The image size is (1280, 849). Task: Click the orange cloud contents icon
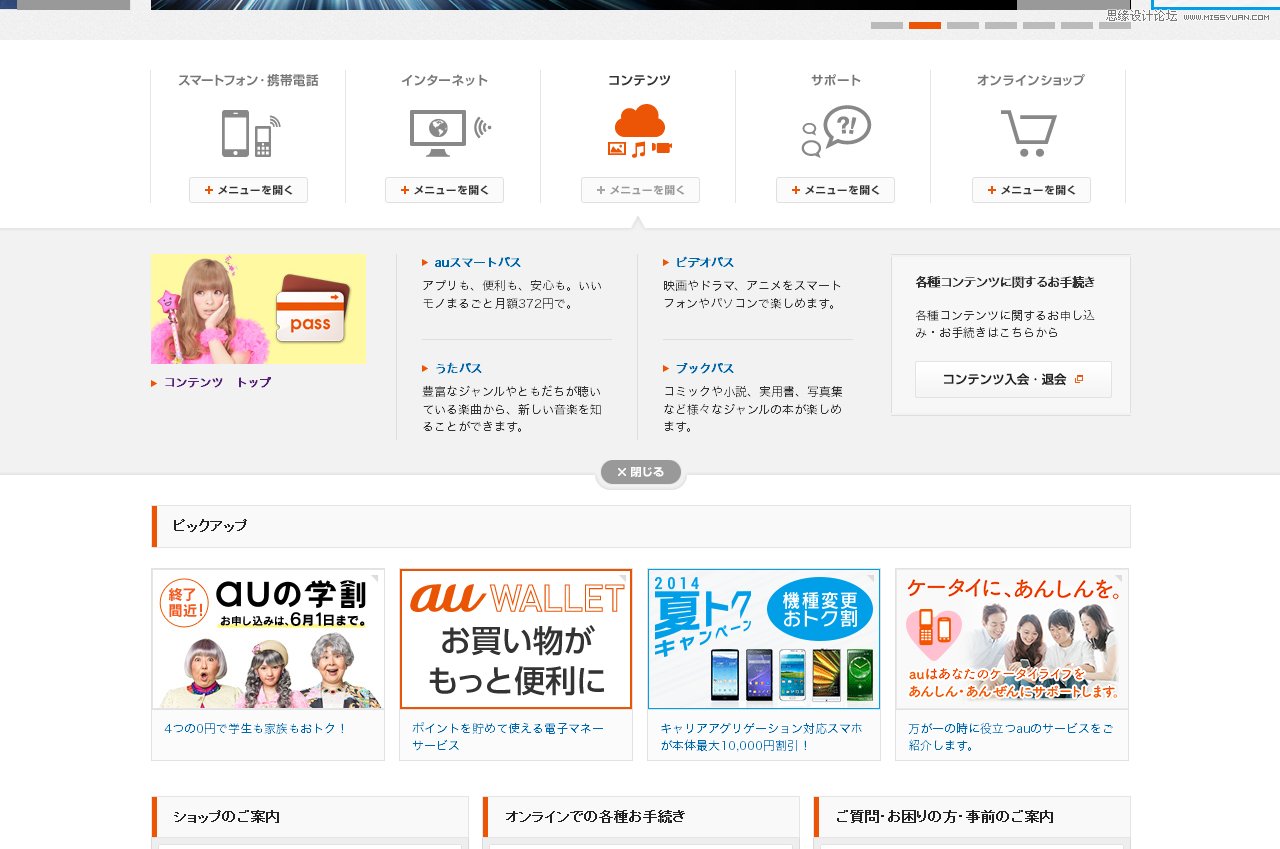640,131
